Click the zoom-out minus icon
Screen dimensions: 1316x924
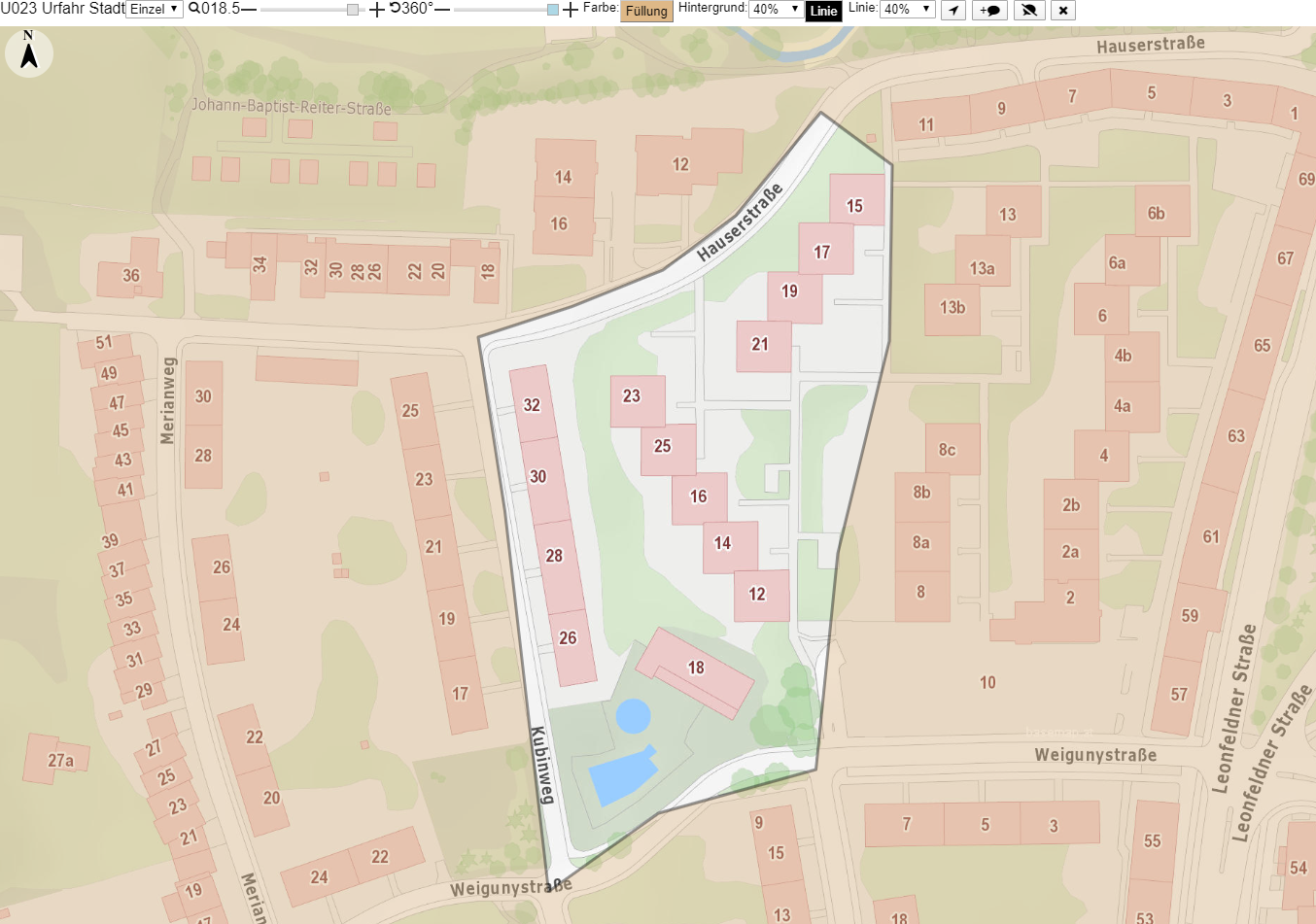(249, 10)
